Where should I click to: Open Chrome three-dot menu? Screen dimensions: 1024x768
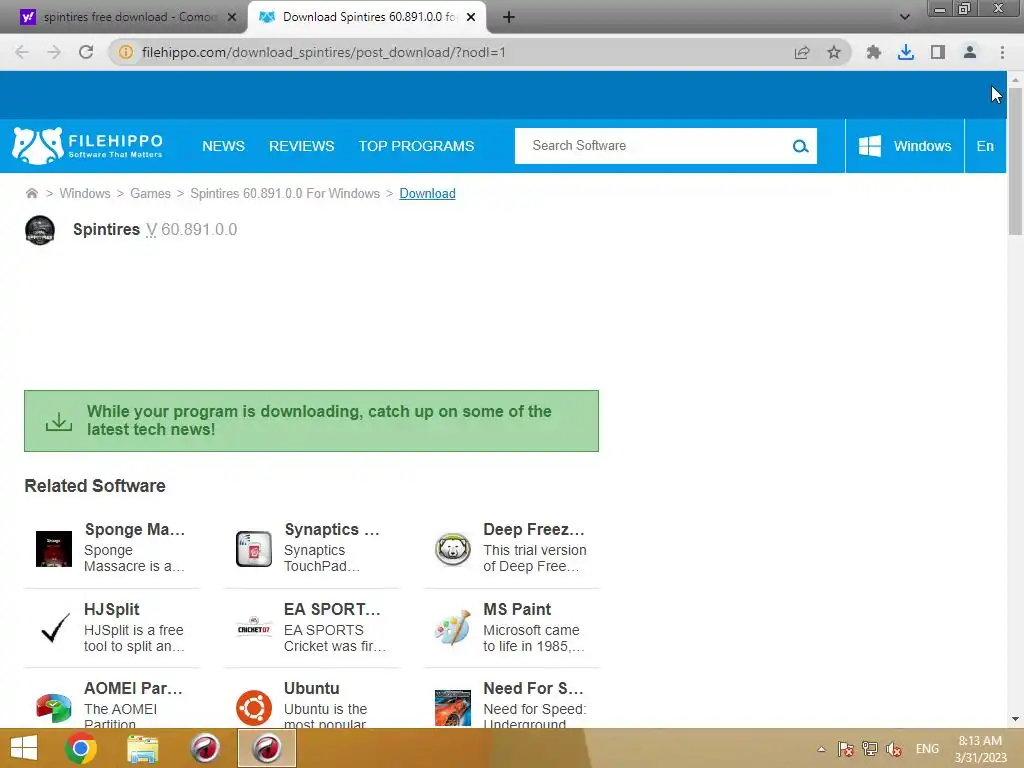click(1002, 52)
